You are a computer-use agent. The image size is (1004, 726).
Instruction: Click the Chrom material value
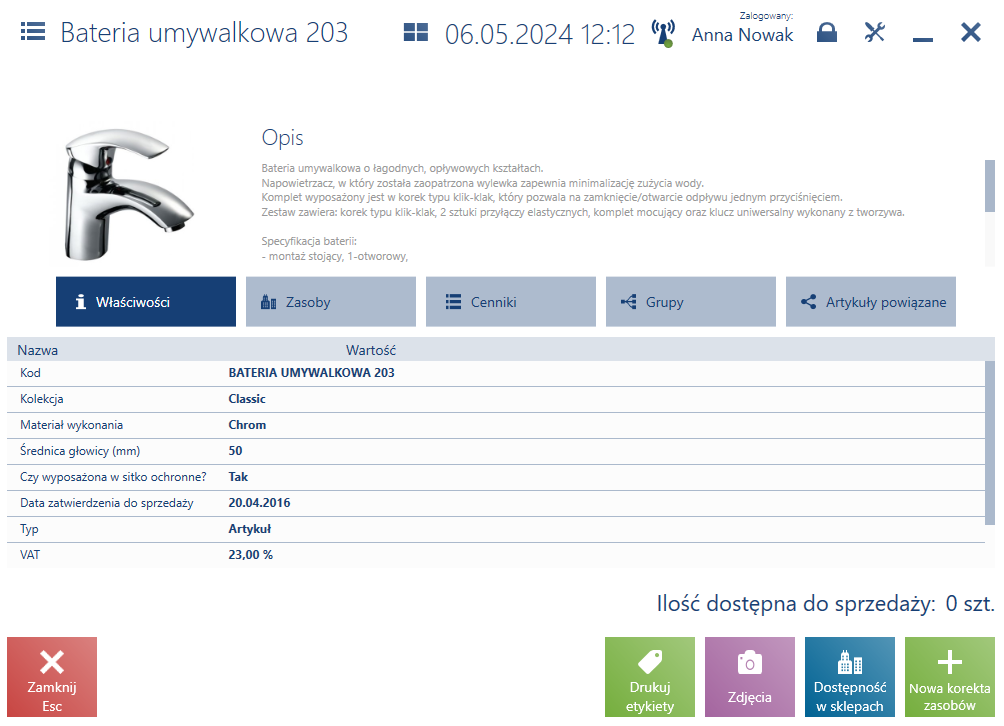(247, 425)
